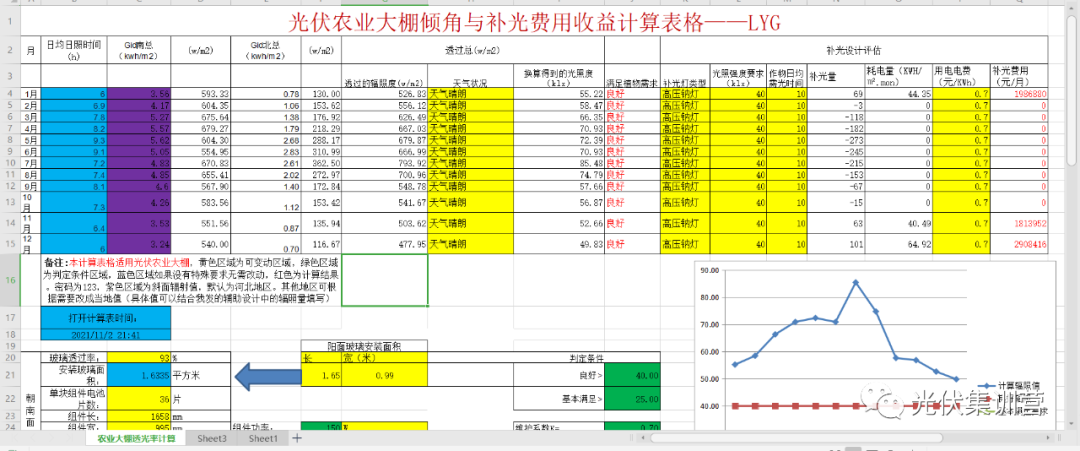This screenshot has width=1080, height=451.
Task: Switch to the Sheet3 tab
Action: tap(211, 438)
